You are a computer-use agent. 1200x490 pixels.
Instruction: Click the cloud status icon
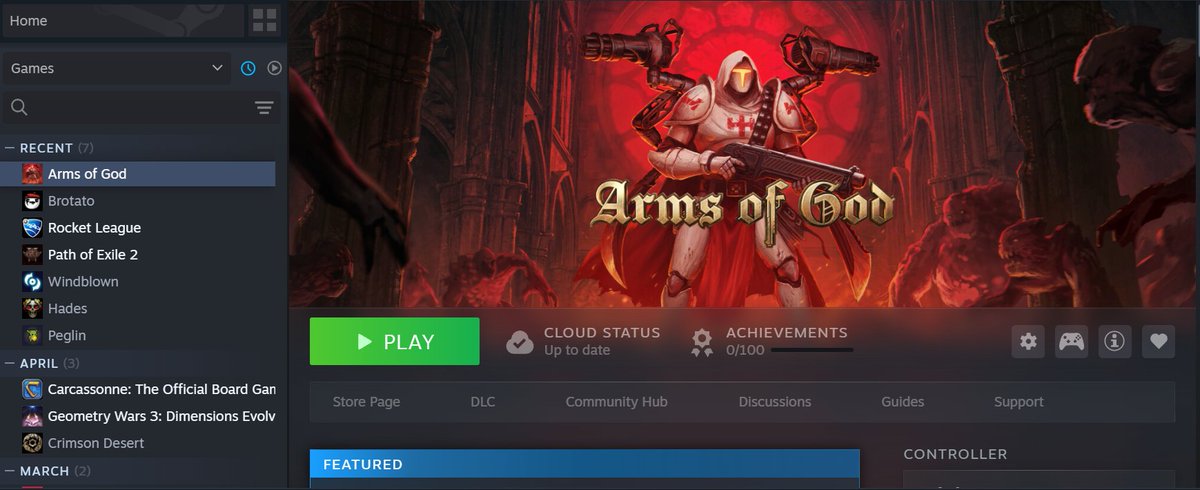(519, 342)
